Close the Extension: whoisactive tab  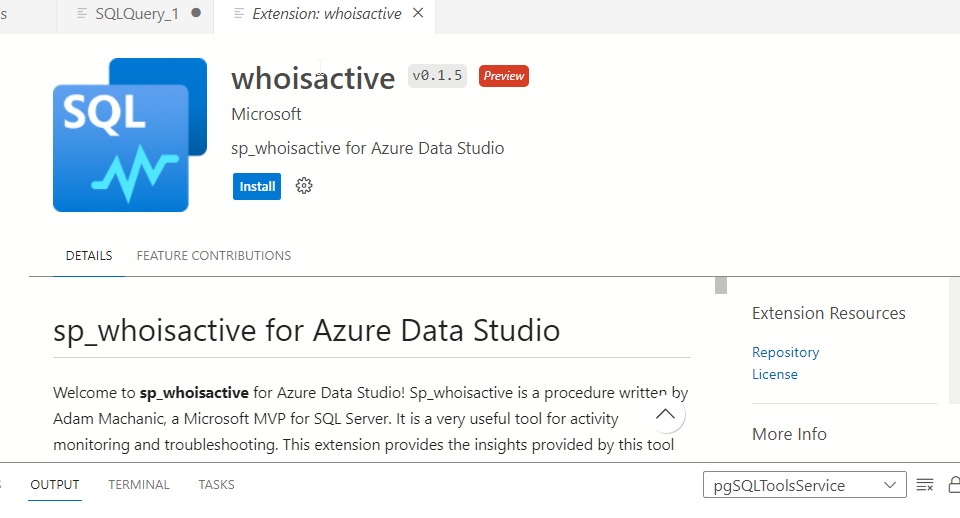click(x=418, y=13)
